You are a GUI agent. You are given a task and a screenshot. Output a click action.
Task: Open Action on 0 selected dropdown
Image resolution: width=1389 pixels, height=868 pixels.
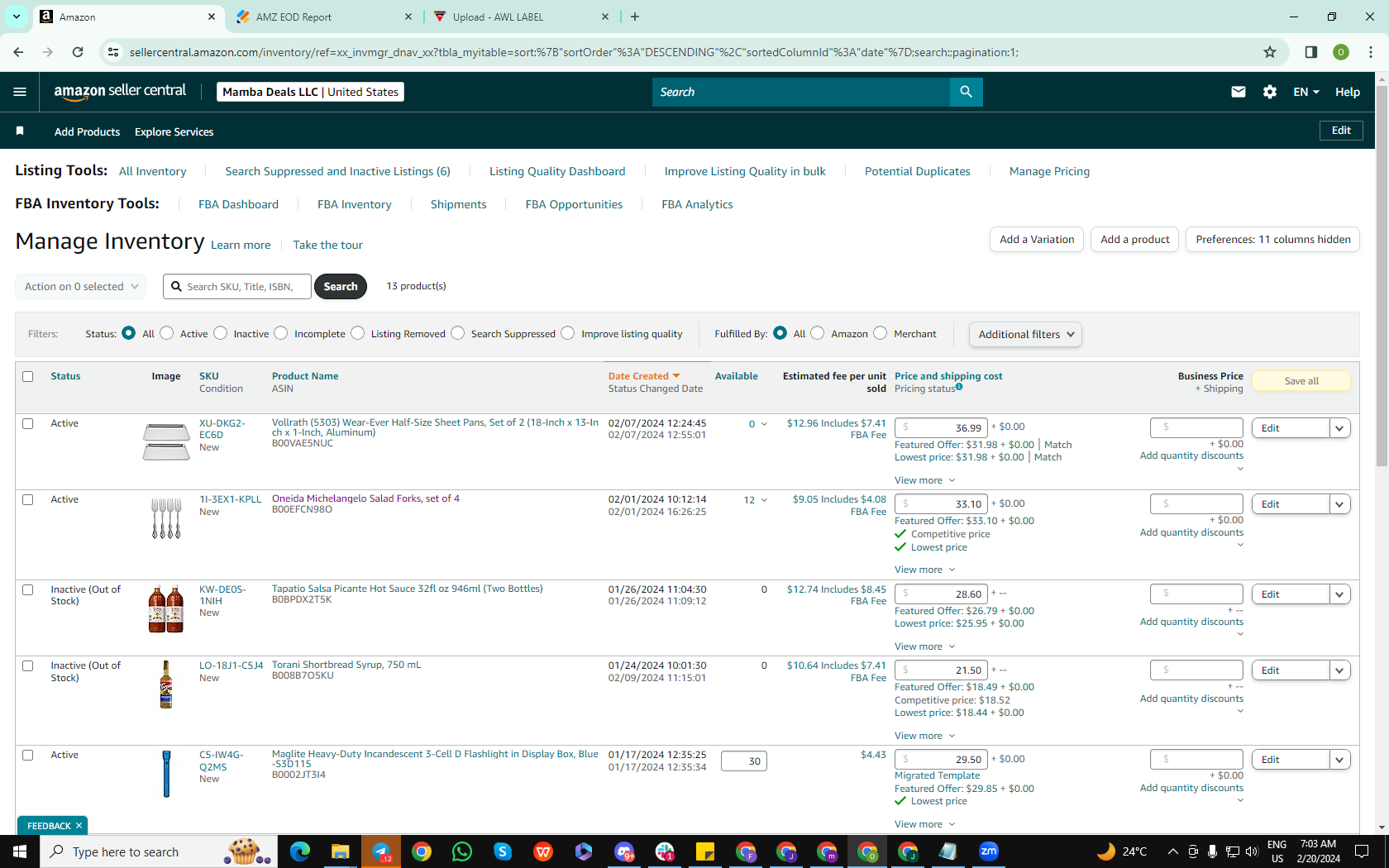tap(80, 286)
